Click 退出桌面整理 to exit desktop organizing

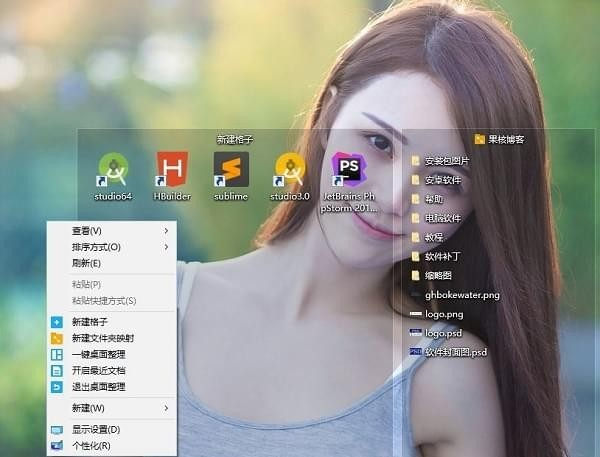98,386
